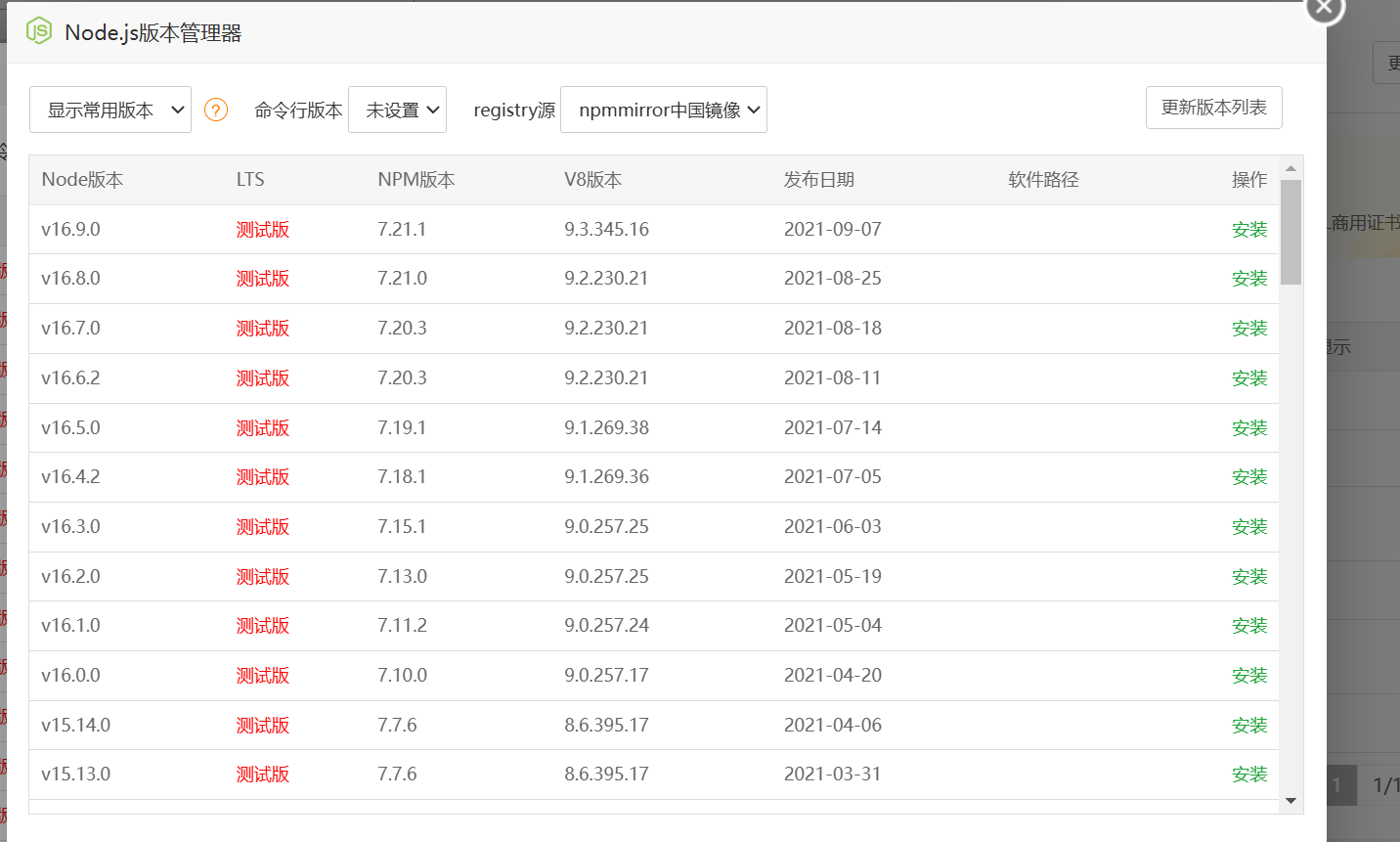1400x842 pixels.
Task: Click V8 version 9.1.269.38 cell
Action: tap(606, 427)
